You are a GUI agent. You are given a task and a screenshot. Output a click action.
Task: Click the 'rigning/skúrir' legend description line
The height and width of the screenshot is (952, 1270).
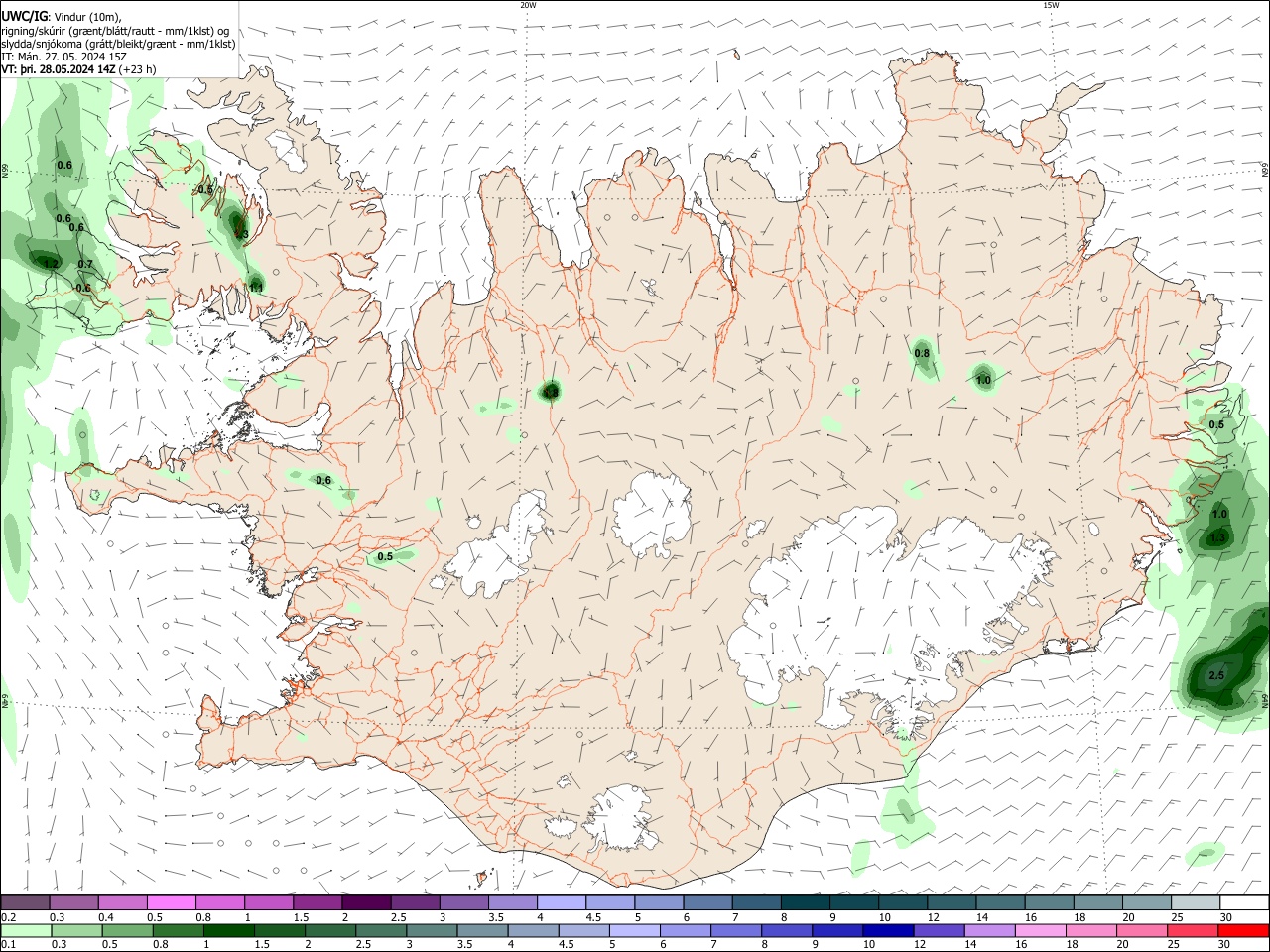click(115, 30)
